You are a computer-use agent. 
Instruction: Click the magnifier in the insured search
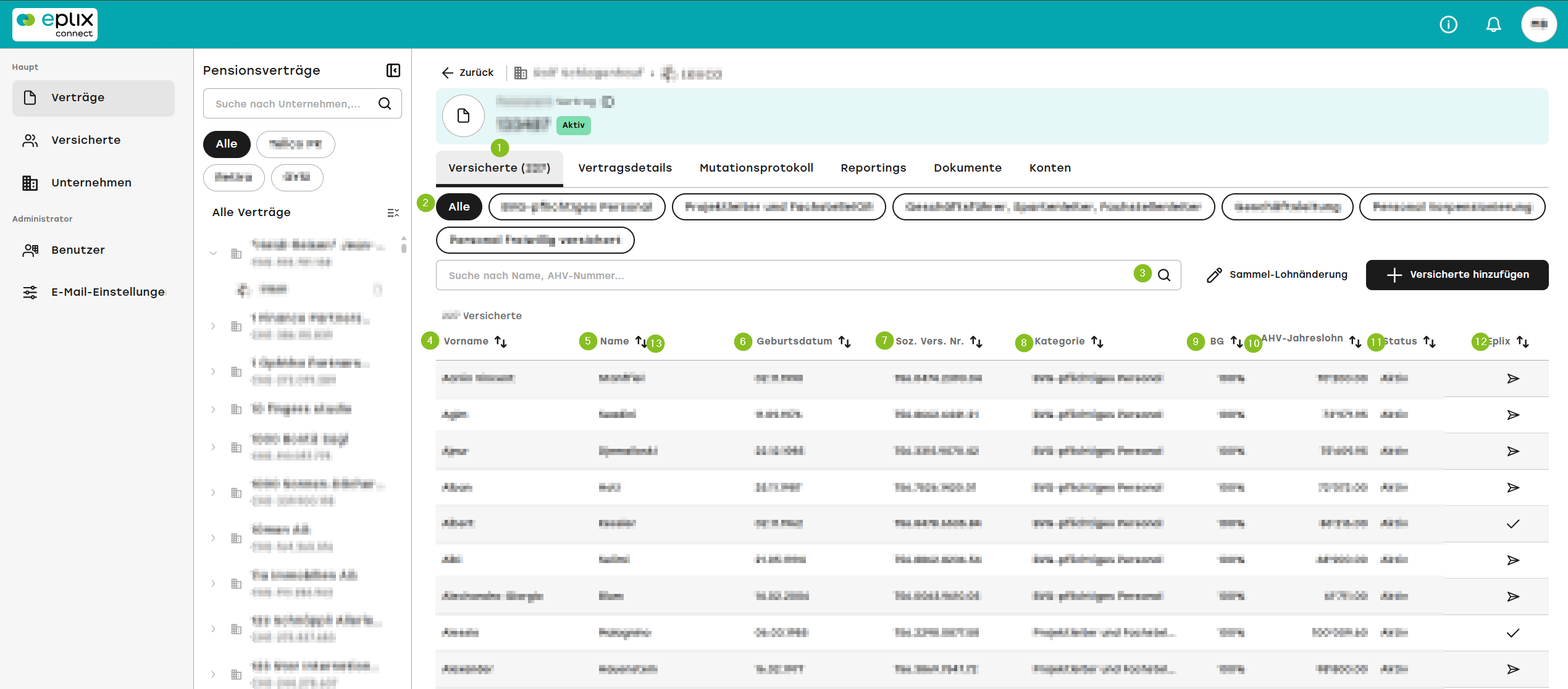pyautogui.click(x=1164, y=275)
